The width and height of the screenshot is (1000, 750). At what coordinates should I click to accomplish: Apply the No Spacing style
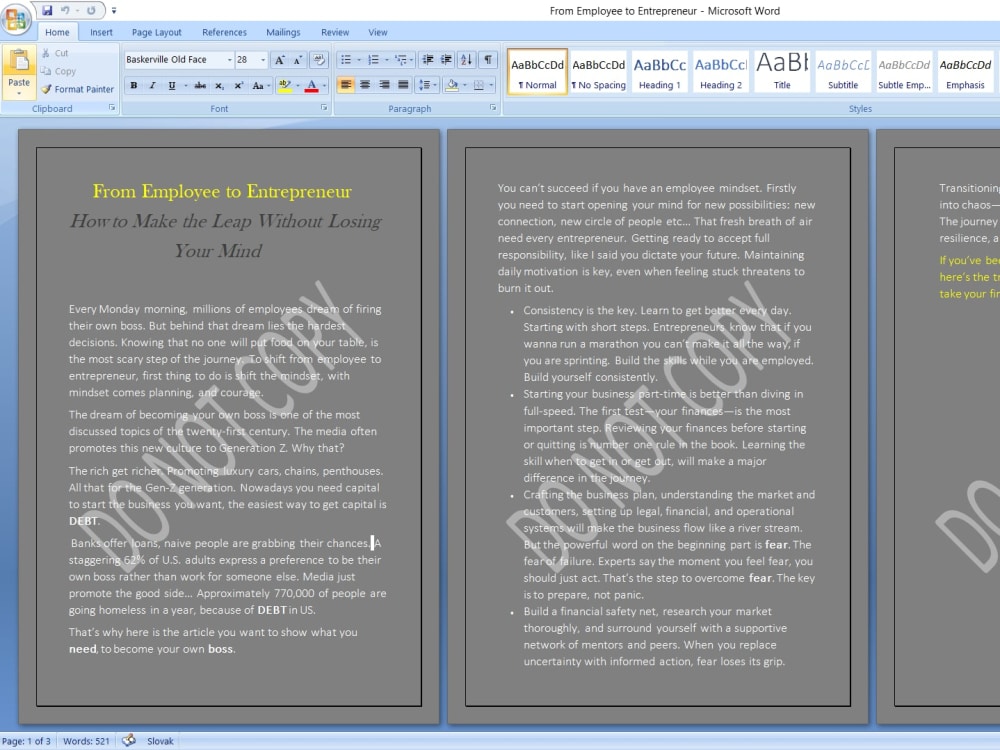[x=598, y=72]
